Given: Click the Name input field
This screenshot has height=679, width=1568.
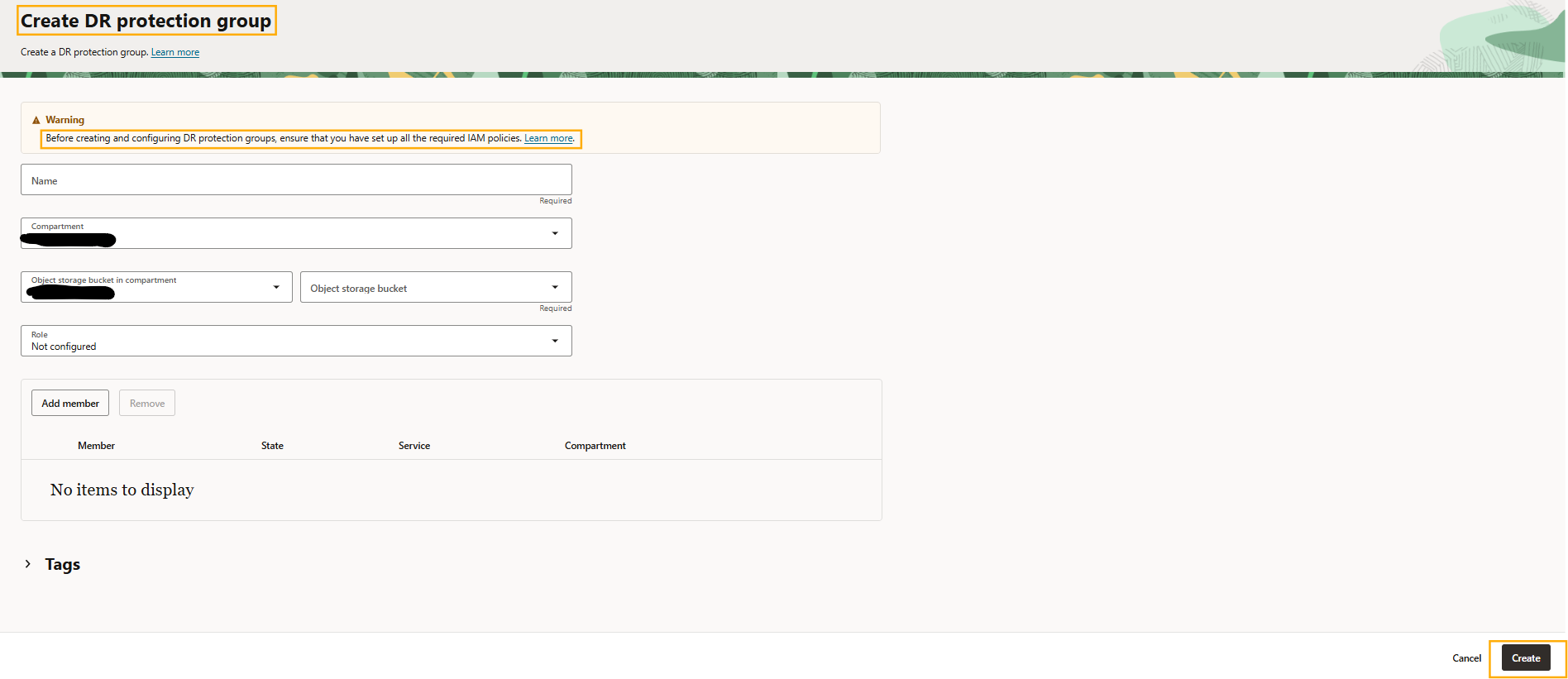Looking at the screenshot, I should 296,179.
